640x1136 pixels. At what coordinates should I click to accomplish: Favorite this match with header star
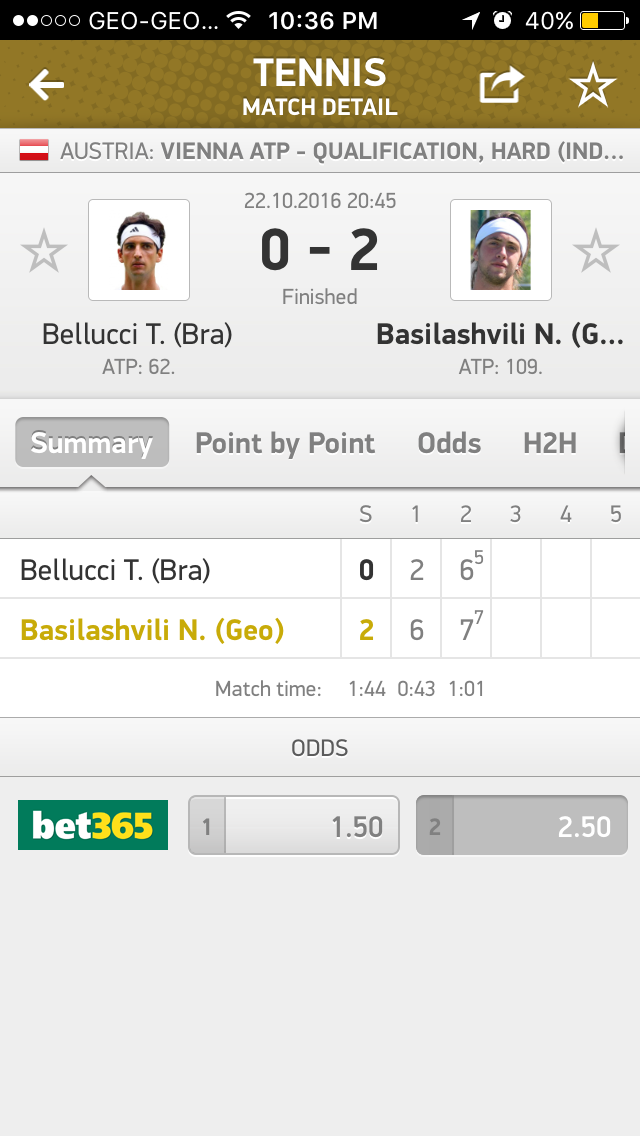pyautogui.click(x=593, y=86)
